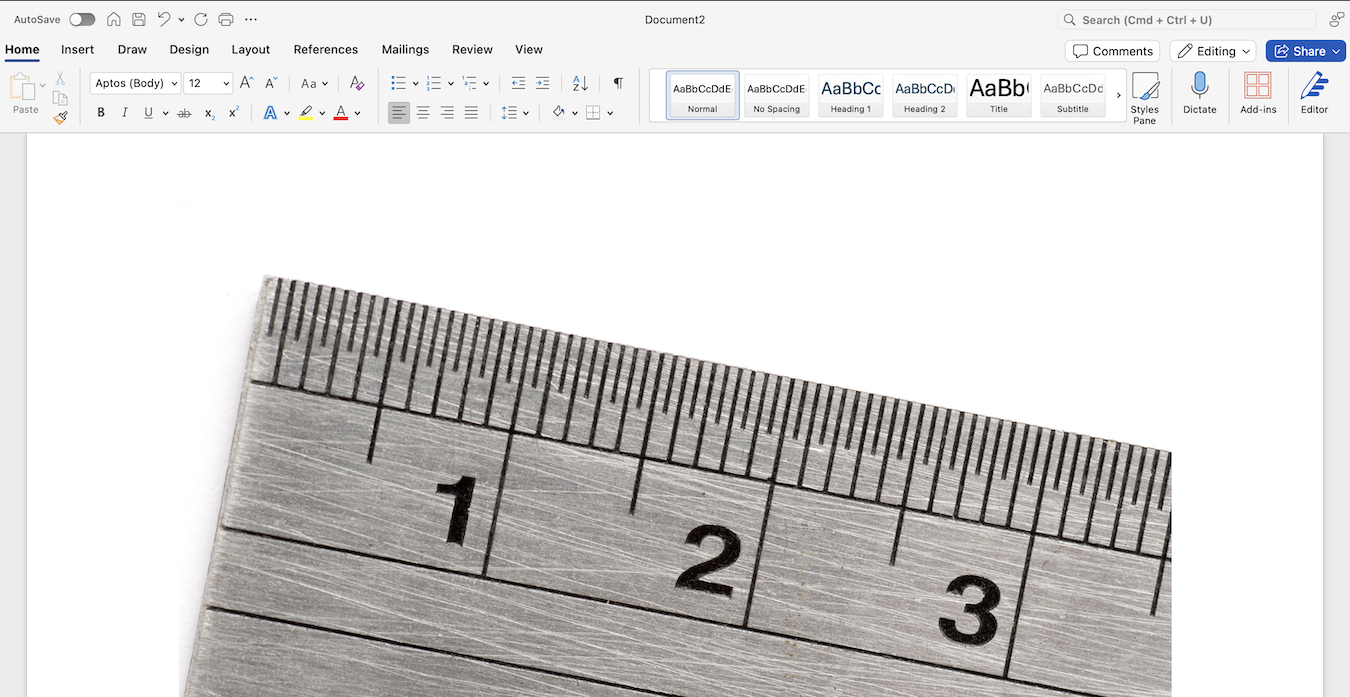1350x697 pixels.
Task: Switch to the Insert tab
Action: [x=78, y=49]
